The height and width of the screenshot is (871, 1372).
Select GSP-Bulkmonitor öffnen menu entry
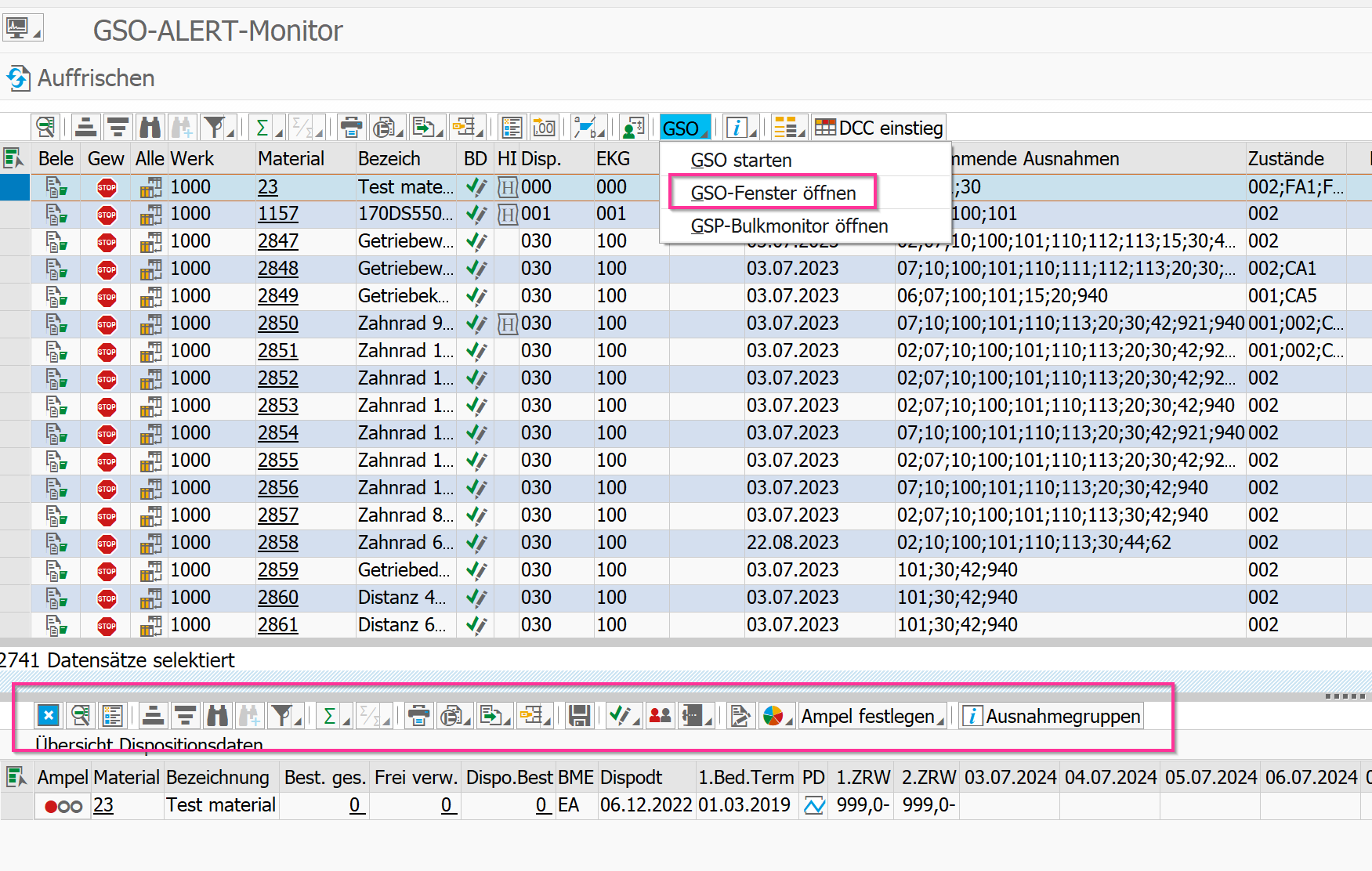tap(789, 226)
